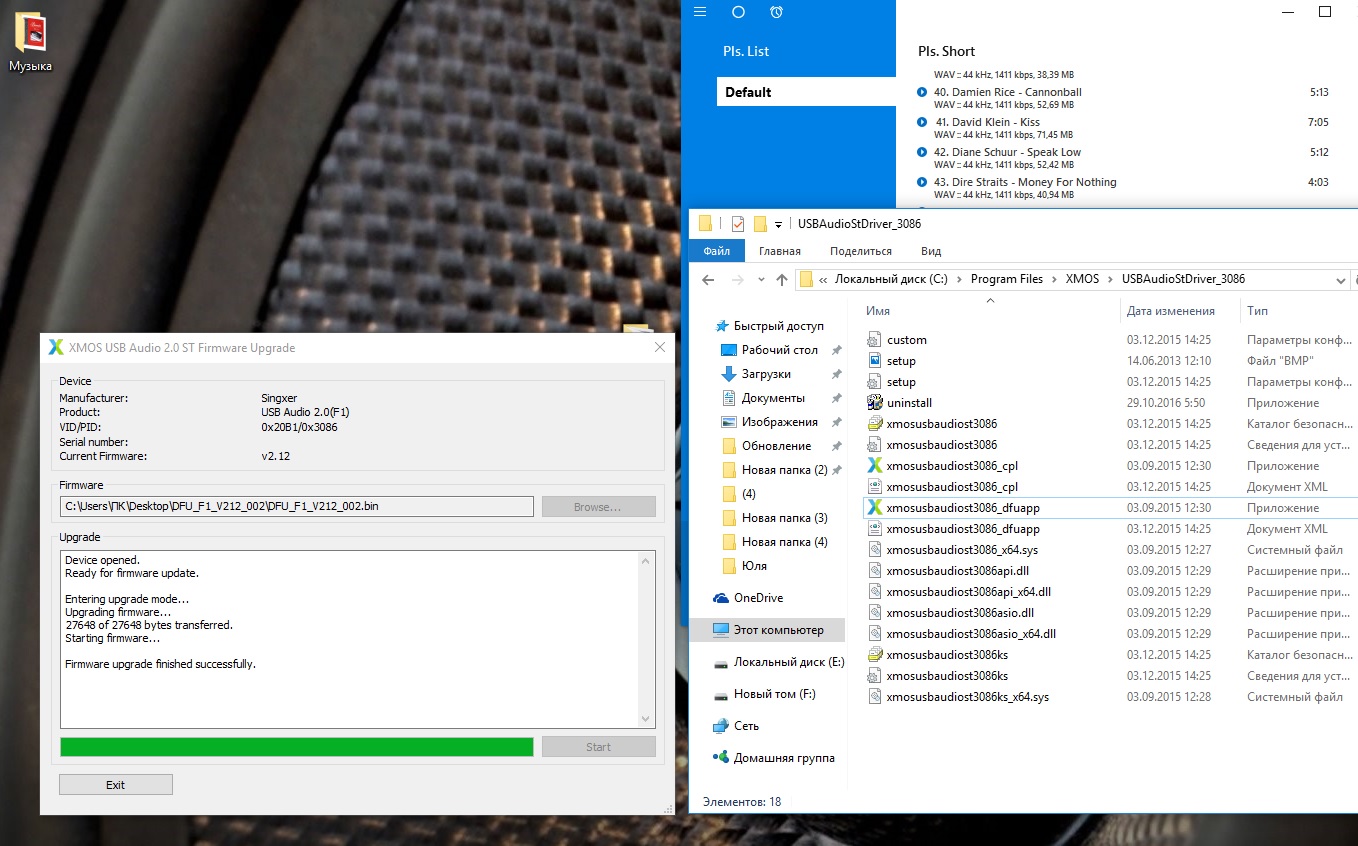Play track 43 Dire Straits - Money For Nothing
Image resolution: width=1358 pixels, height=846 pixels.
(x=922, y=183)
